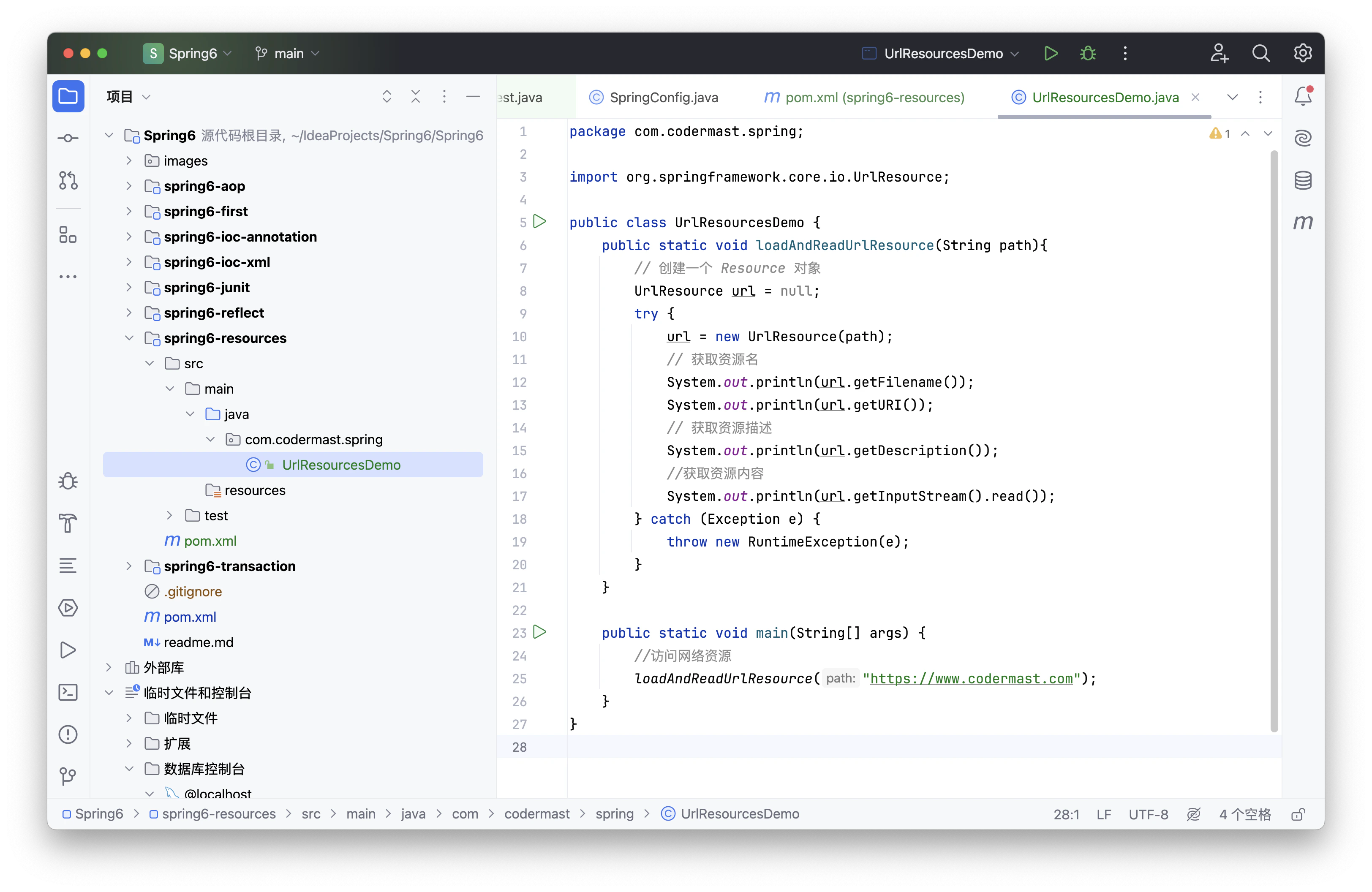Open the Structure tool window
Viewport: 1372px width, 892px height.
68,234
